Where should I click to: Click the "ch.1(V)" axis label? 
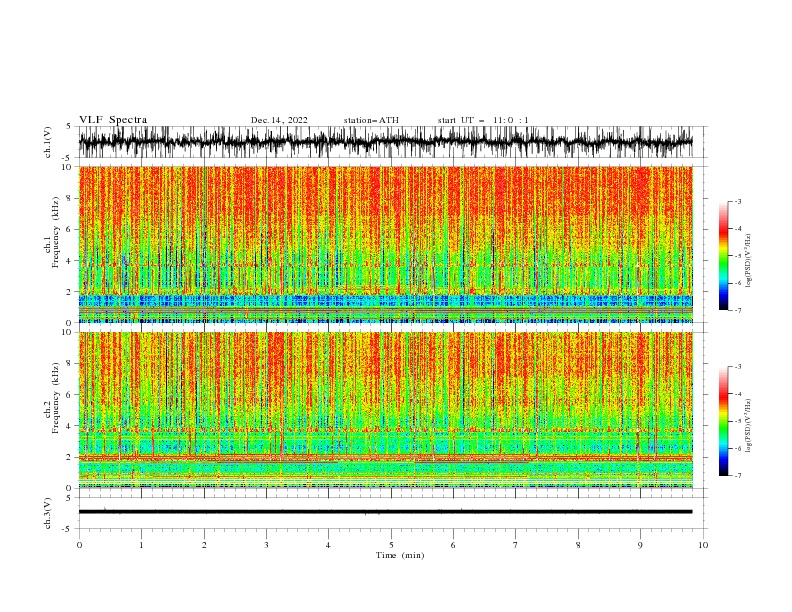48,142
